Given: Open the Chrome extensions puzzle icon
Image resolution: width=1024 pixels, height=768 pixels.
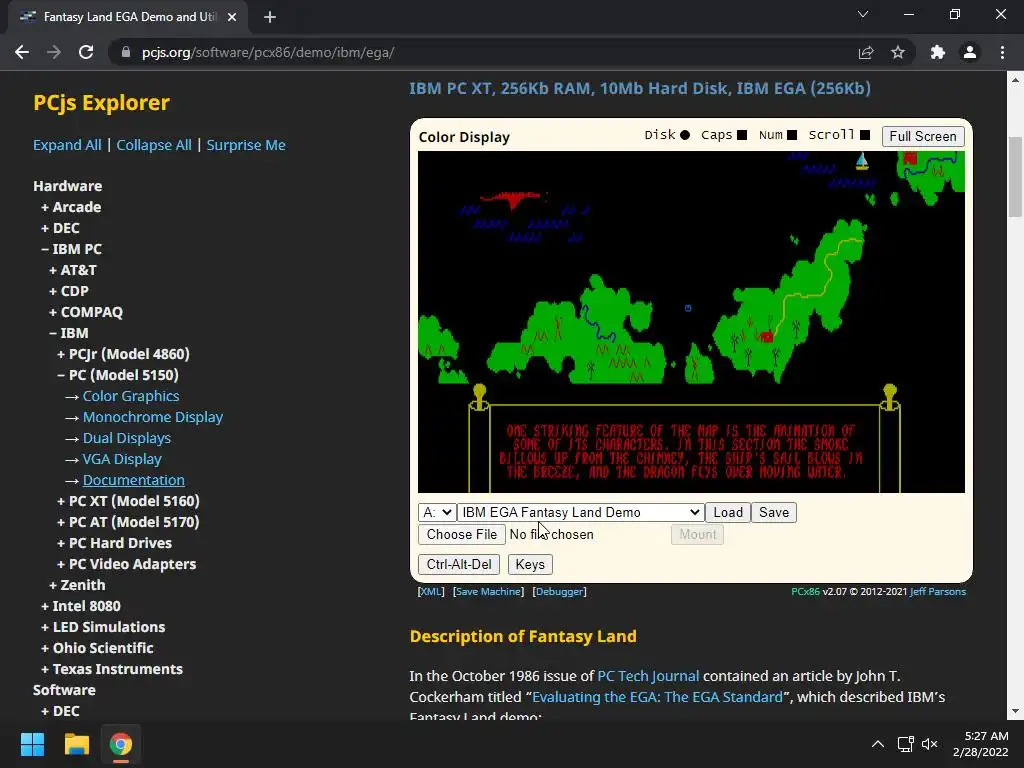Looking at the screenshot, I should (938, 52).
